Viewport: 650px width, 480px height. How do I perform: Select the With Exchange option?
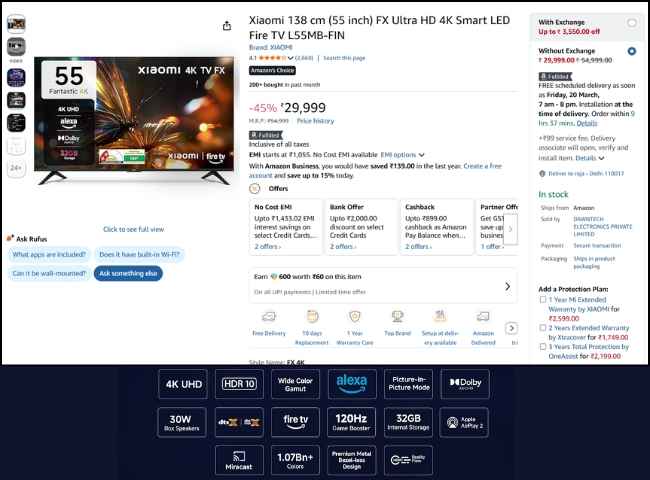631,22
